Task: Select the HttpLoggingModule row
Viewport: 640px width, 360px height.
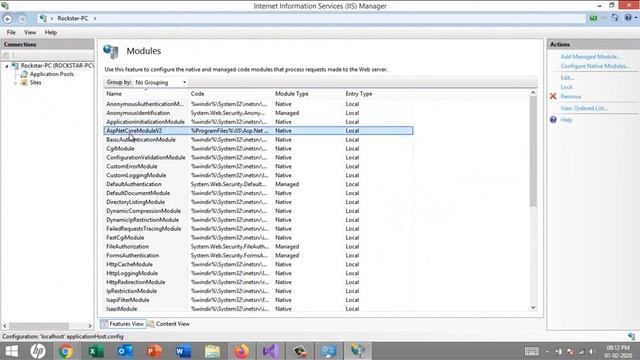Action: (258, 273)
